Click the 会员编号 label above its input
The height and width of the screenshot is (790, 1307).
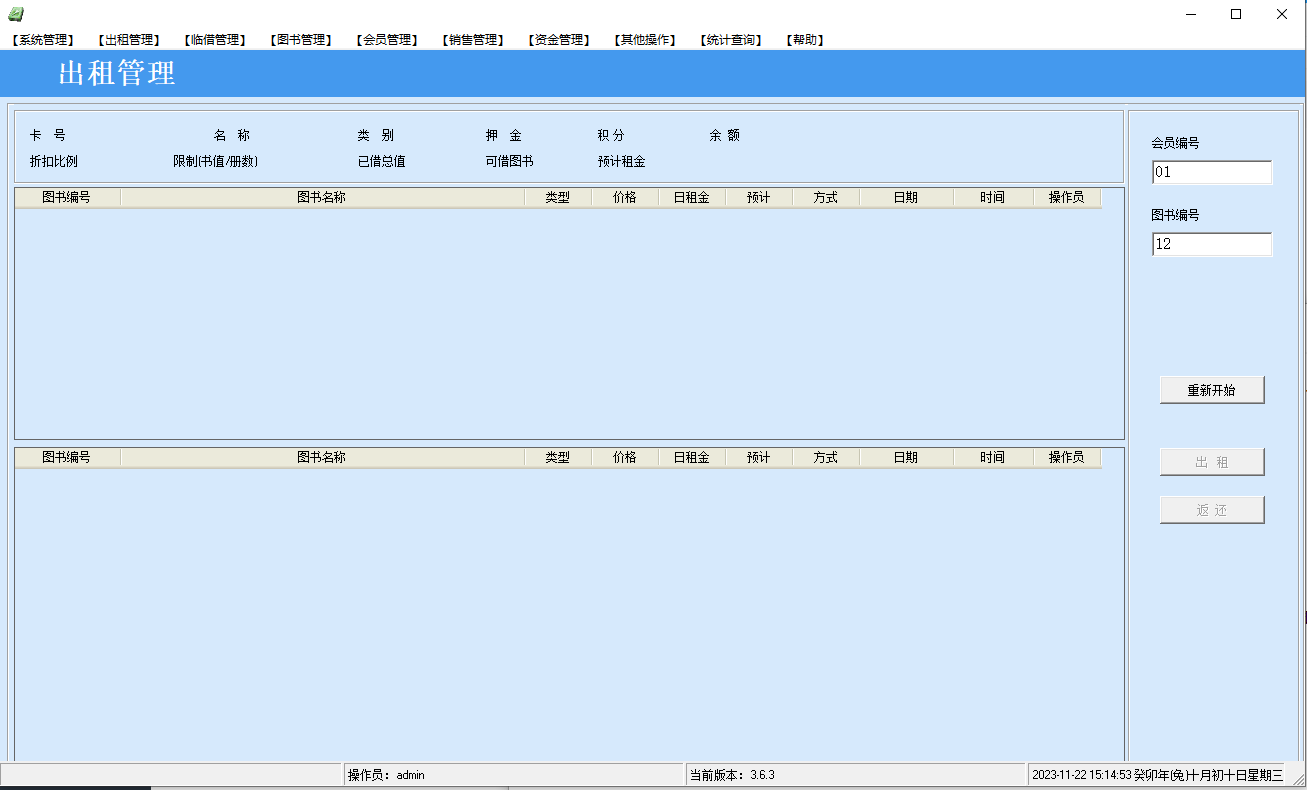tap(1176, 143)
